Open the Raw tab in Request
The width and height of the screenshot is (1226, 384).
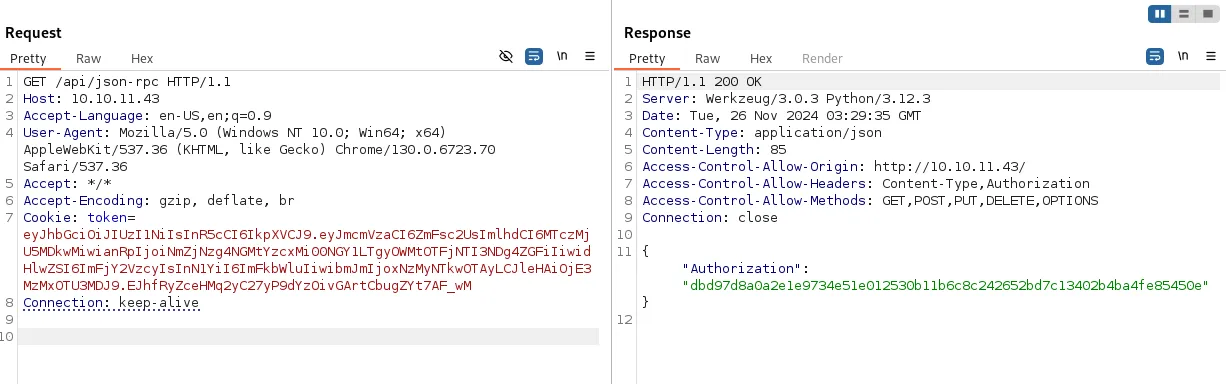[x=88, y=59]
